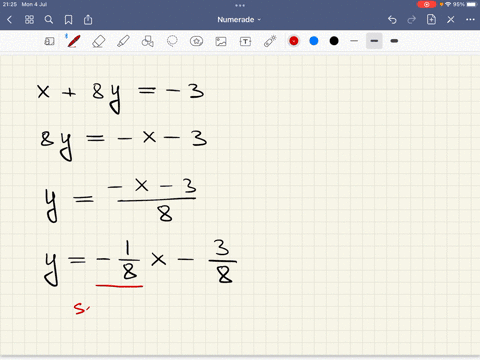Open the share and export menu

(88, 20)
